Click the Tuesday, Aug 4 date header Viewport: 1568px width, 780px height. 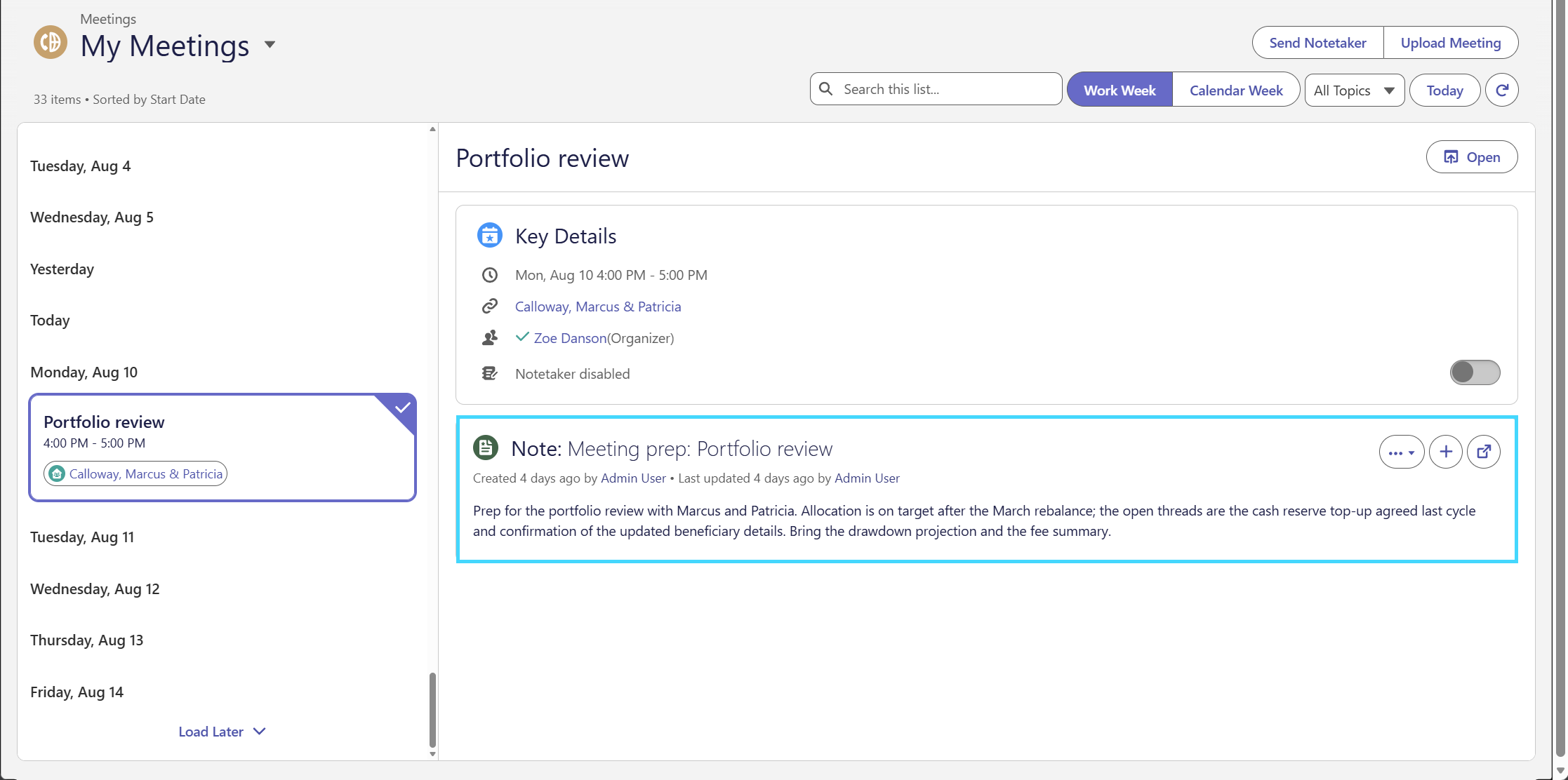[80, 166]
